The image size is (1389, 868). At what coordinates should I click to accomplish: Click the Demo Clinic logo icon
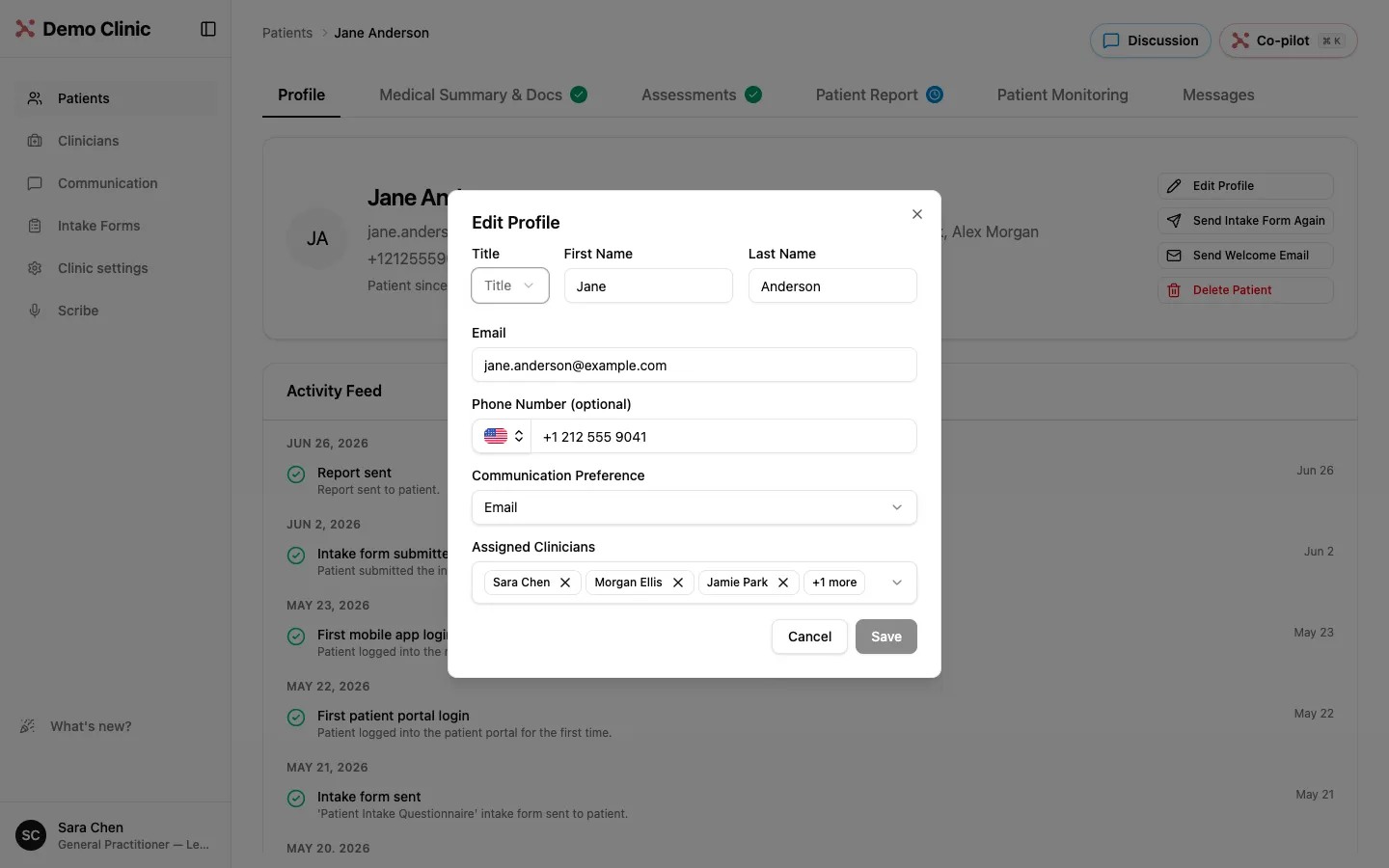(x=25, y=29)
